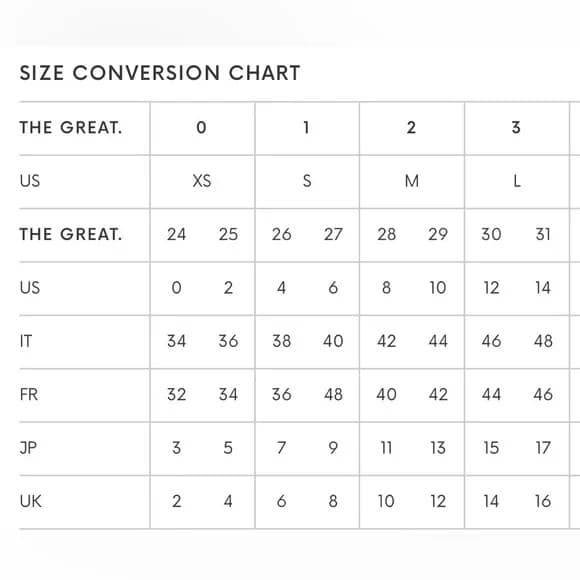This screenshot has height=580, width=580.
Task: Click JP size 17 cell
Action: coord(543,448)
